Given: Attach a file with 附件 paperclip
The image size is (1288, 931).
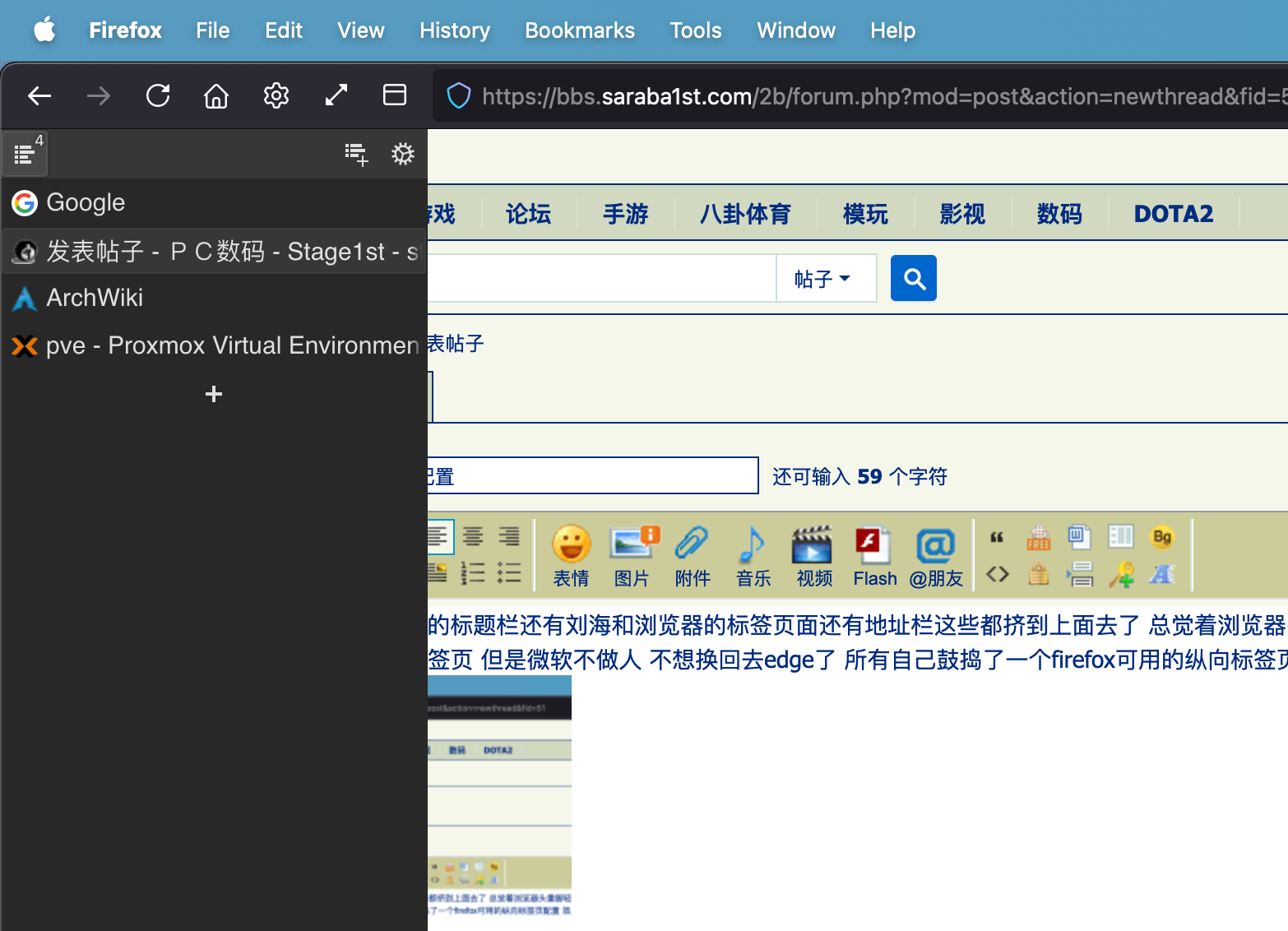Looking at the screenshot, I should (693, 556).
